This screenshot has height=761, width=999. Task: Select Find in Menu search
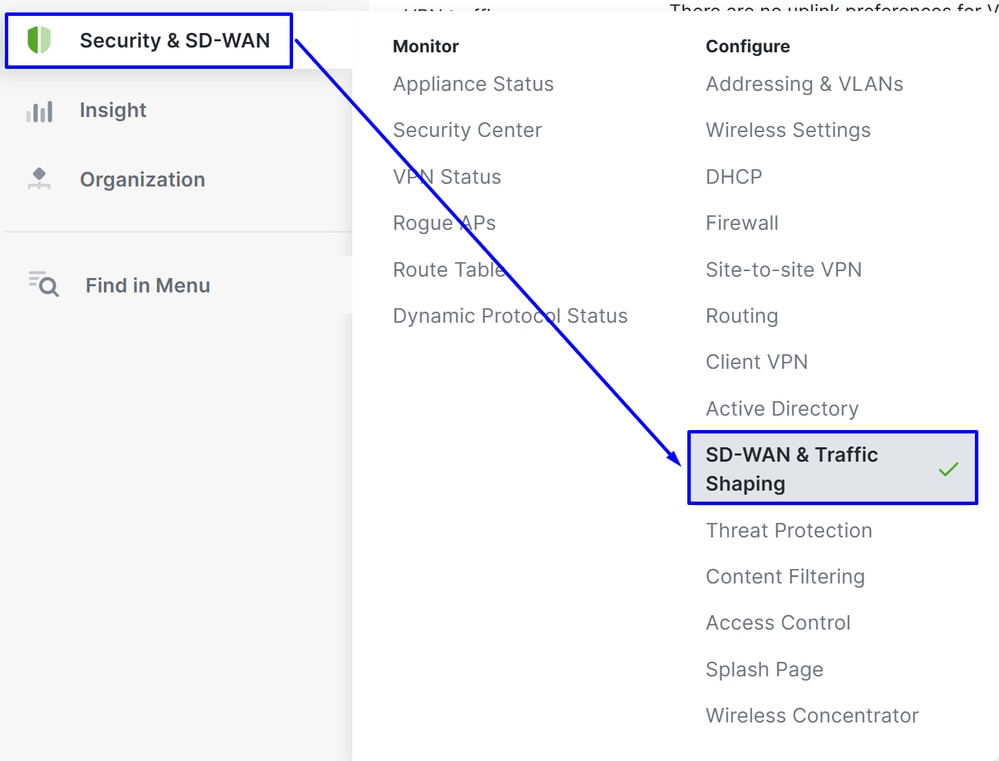tap(147, 285)
